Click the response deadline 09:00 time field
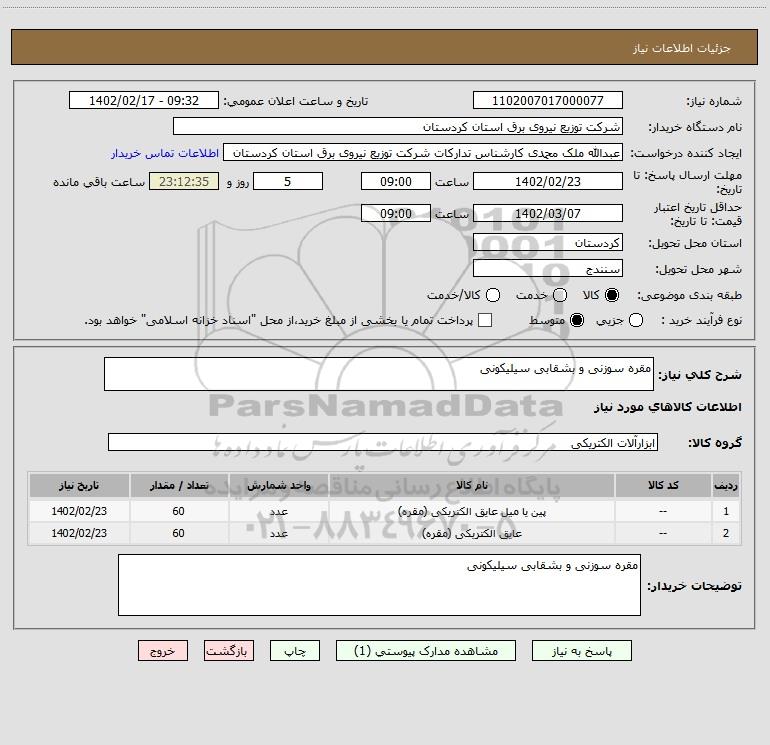The width and height of the screenshot is (770, 745). 396,181
